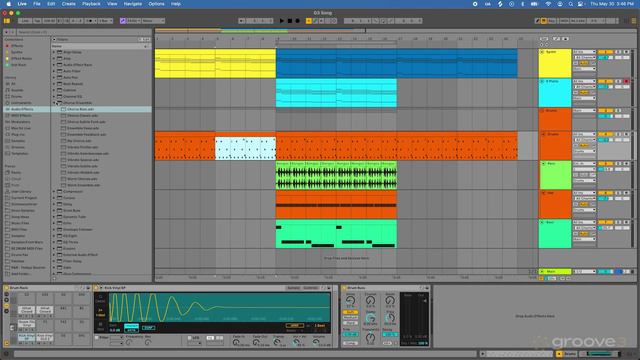Select Slice playback mode in Simpler
The height and width of the screenshot is (360, 640).
click(x=100, y=326)
